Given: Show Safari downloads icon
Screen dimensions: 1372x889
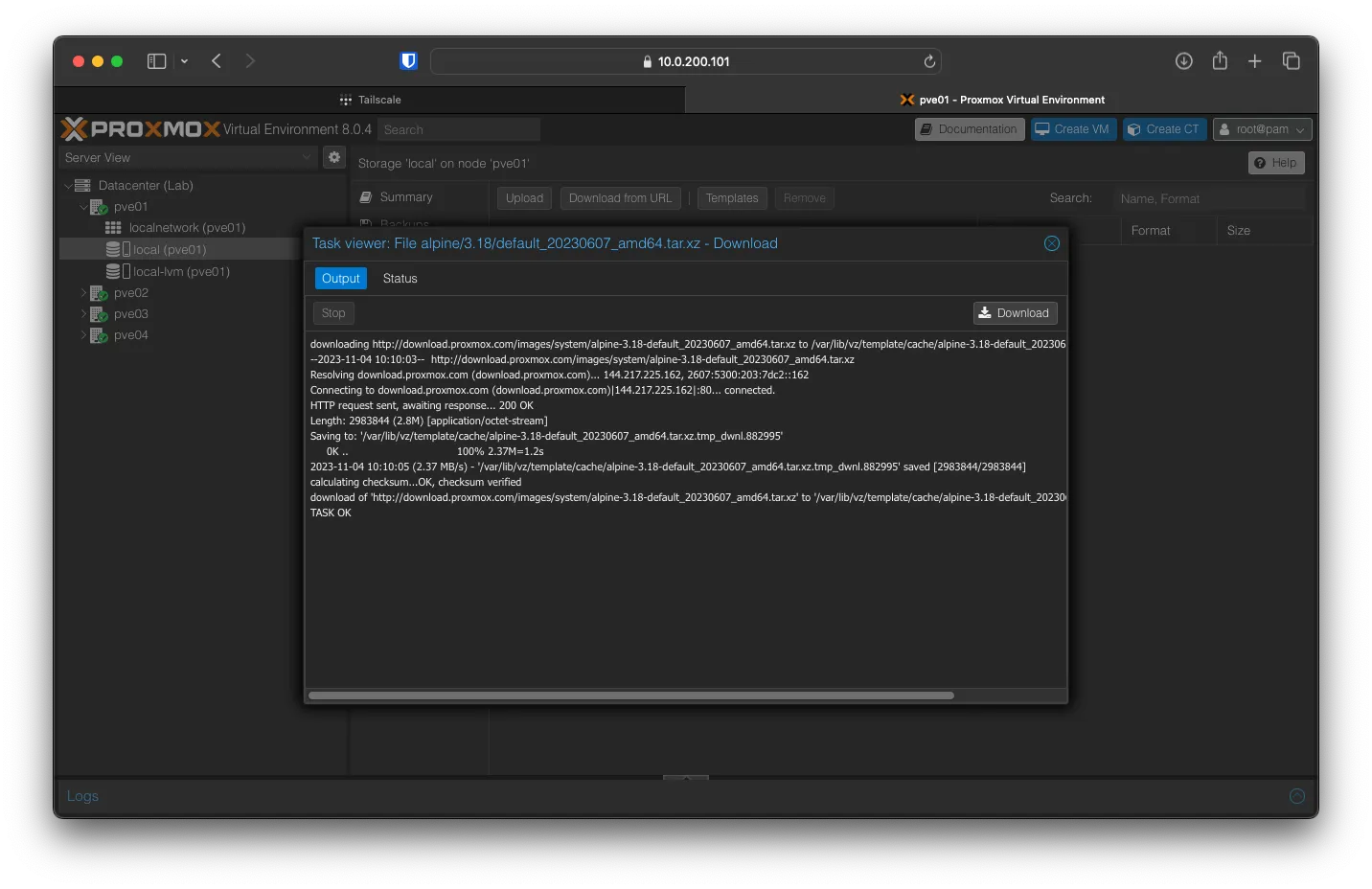Looking at the screenshot, I should (1184, 61).
